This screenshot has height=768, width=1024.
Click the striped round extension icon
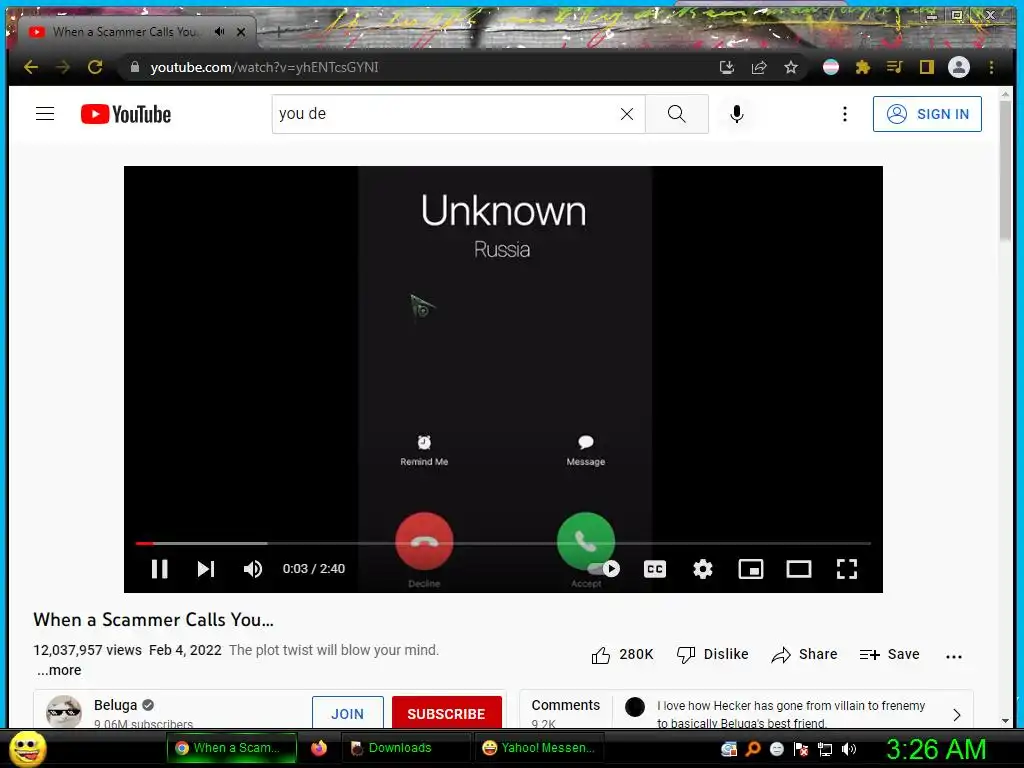tap(831, 67)
